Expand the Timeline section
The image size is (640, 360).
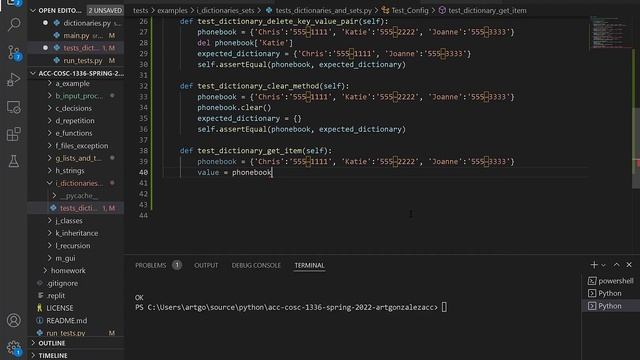(76, 356)
